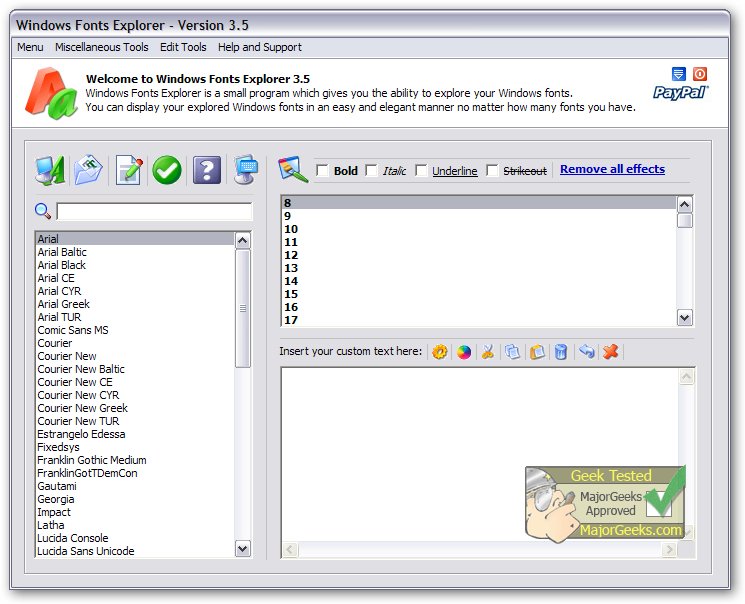
Task: Enable the Strikeout checkbox
Action: [492, 170]
